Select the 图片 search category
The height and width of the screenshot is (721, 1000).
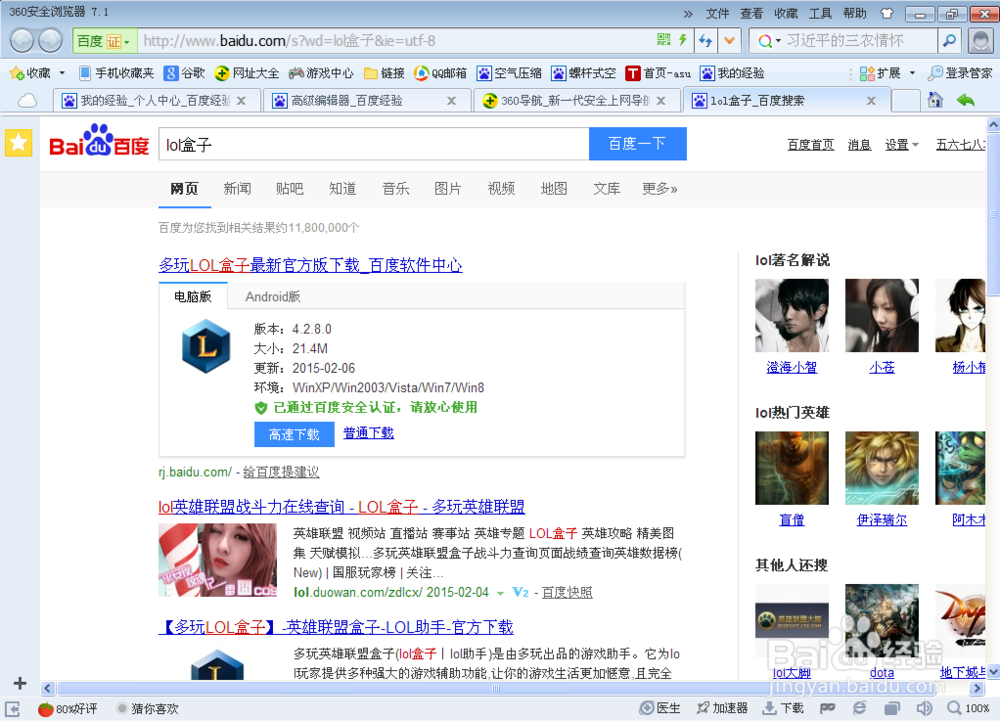[x=448, y=189]
